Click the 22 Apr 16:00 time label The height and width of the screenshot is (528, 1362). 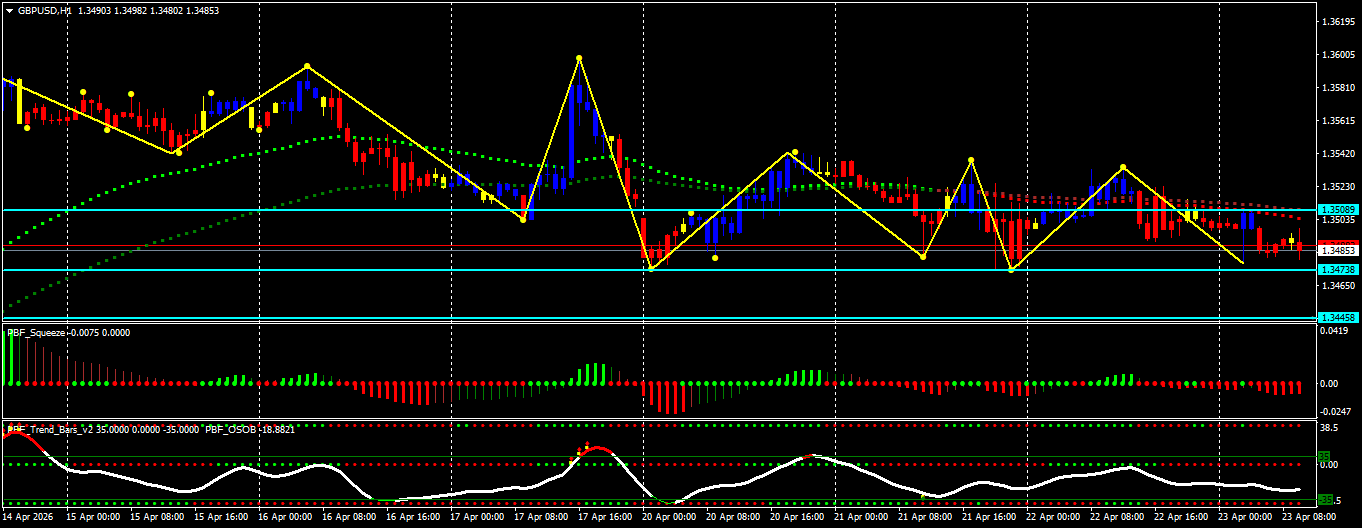(x=1180, y=517)
